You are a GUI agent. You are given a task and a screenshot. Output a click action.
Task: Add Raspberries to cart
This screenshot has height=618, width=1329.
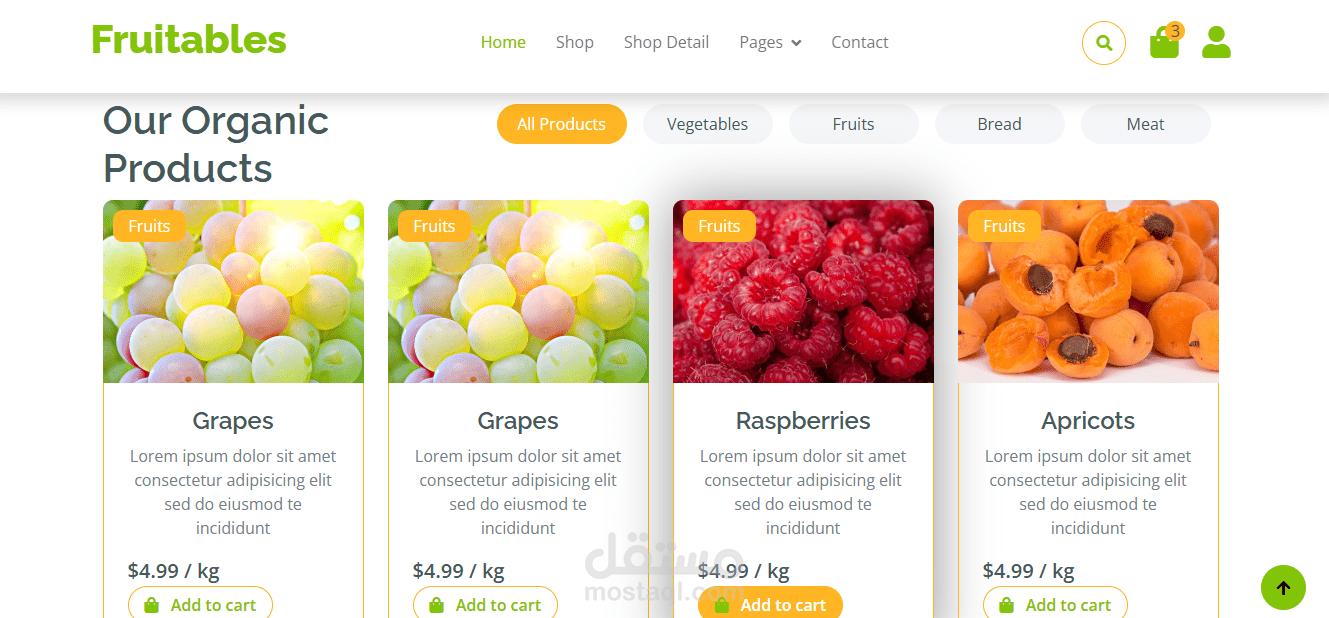770,603
